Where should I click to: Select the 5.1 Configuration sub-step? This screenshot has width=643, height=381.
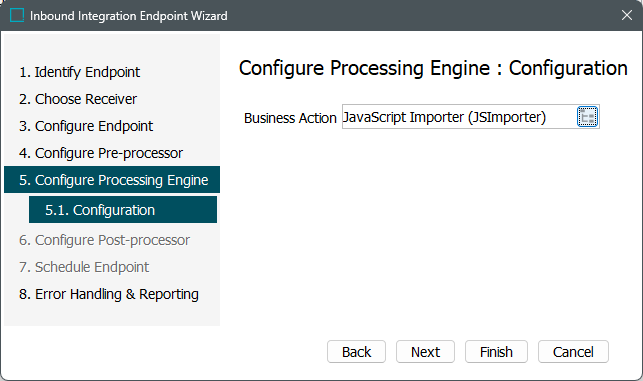(x=123, y=210)
